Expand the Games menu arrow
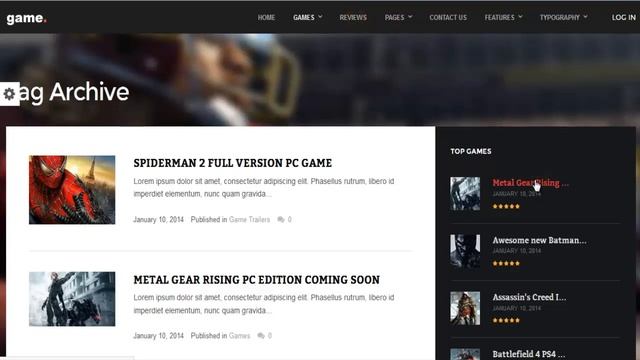This screenshot has width=640, height=360. (x=320, y=17)
